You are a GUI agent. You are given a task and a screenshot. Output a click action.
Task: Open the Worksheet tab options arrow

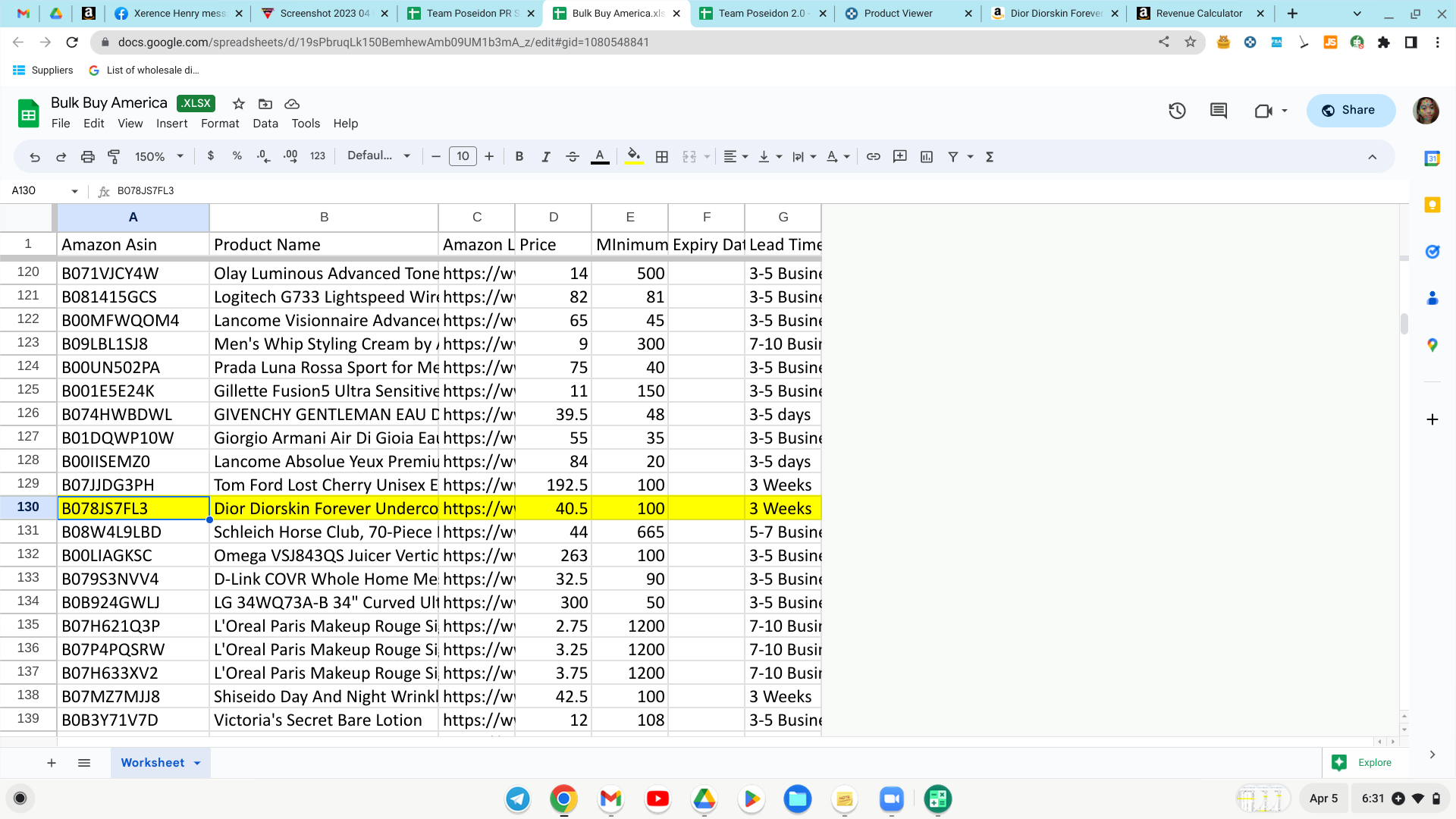[x=197, y=763]
